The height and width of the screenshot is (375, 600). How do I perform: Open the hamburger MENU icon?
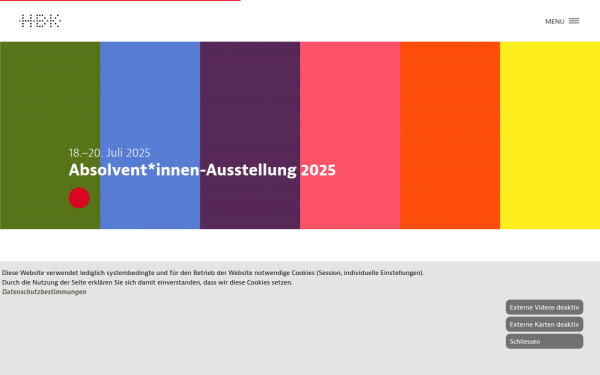pyautogui.click(x=574, y=21)
